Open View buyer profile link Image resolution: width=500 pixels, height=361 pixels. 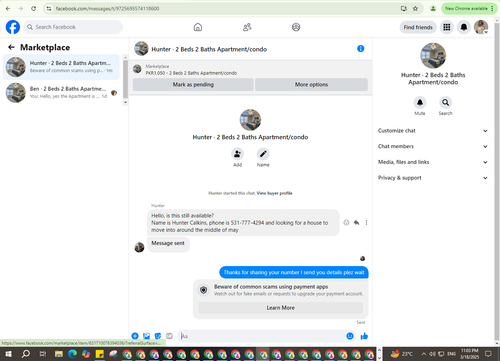coord(274,193)
